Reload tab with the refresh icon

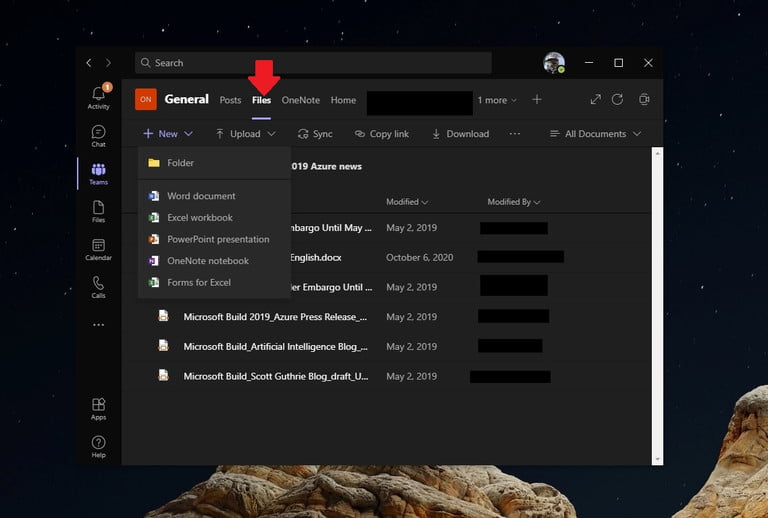pos(618,99)
